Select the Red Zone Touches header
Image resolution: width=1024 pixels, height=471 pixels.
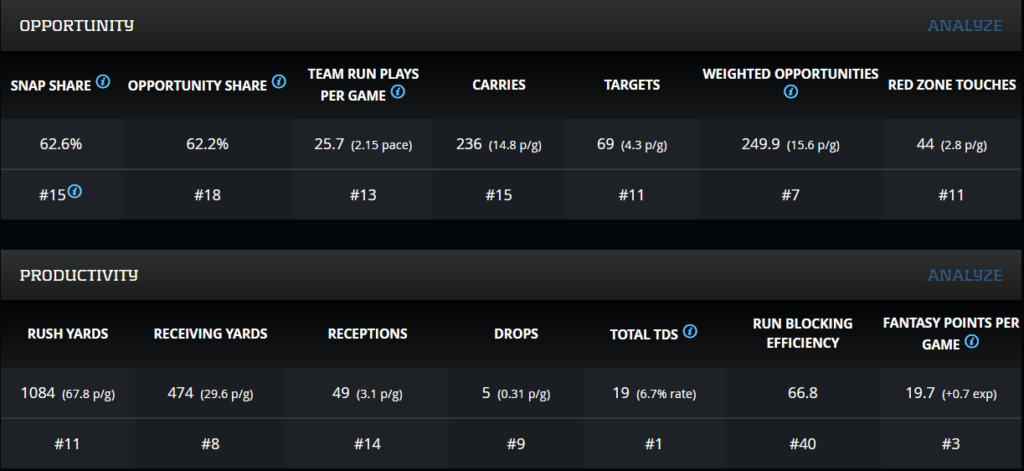tap(951, 85)
